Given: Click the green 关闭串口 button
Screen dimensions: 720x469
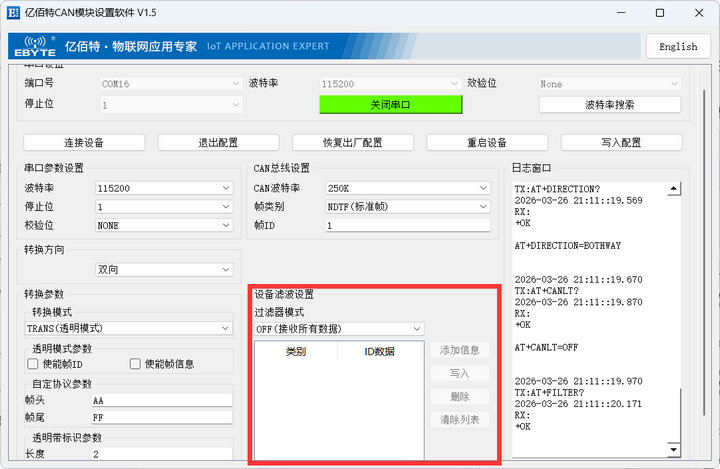Looking at the screenshot, I should (x=390, y=105).
